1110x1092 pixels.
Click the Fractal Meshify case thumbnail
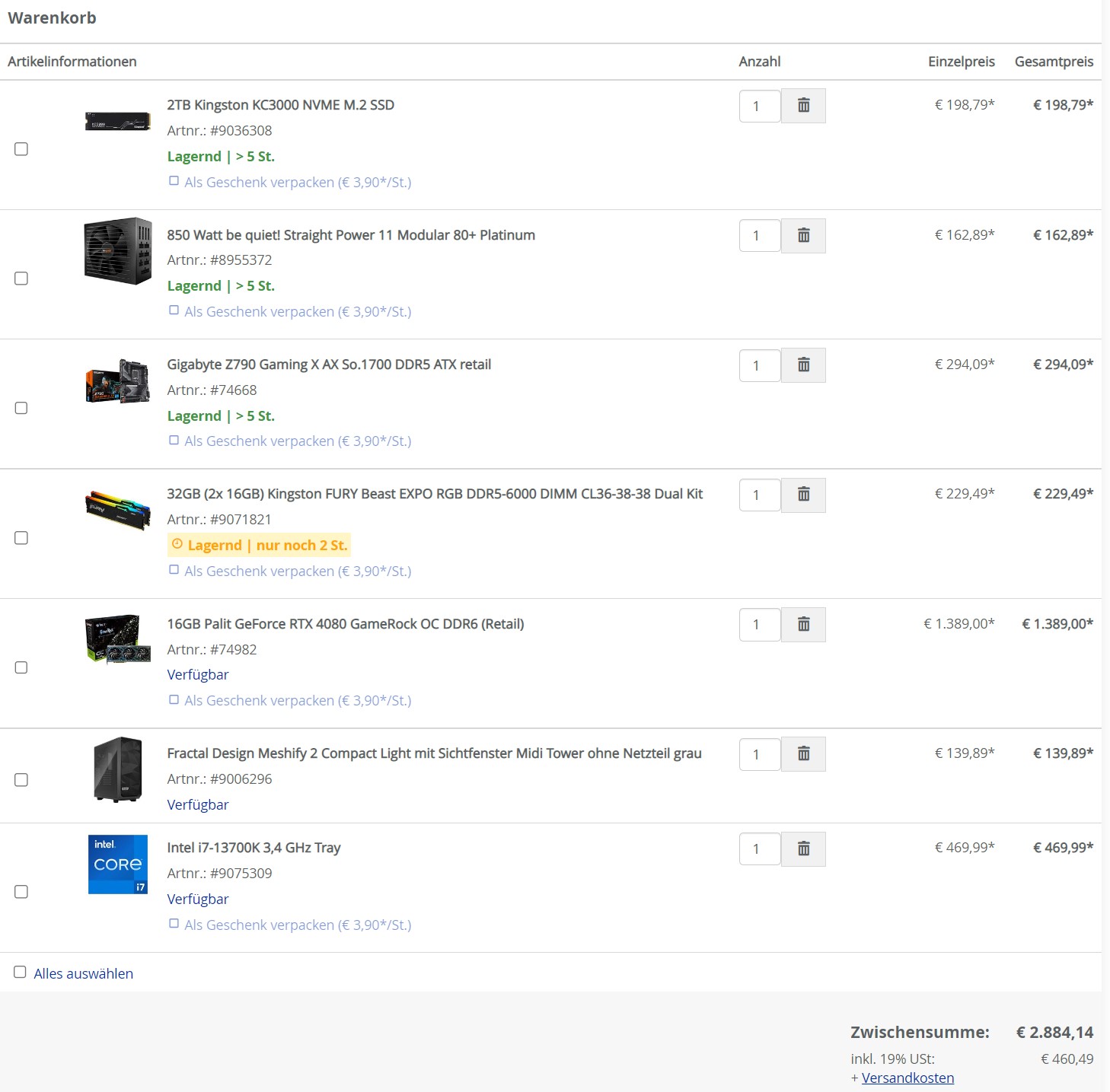coord(118,769)
